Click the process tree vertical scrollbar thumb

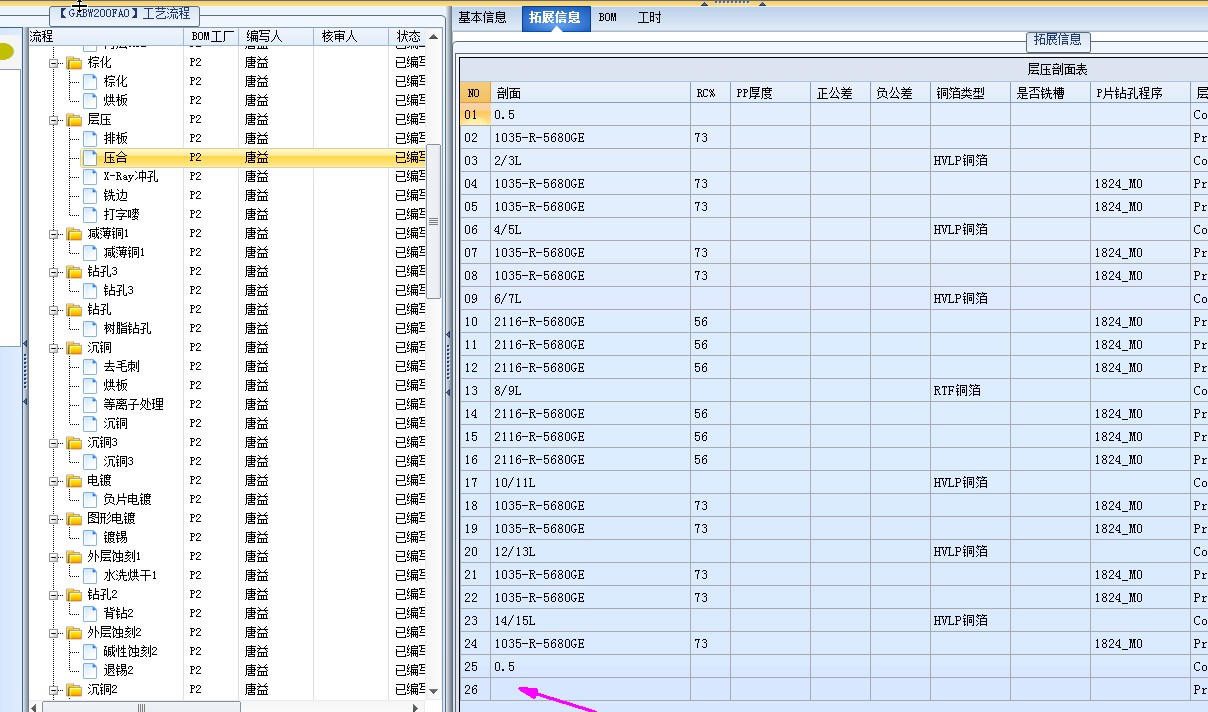[x=434, y=220]
